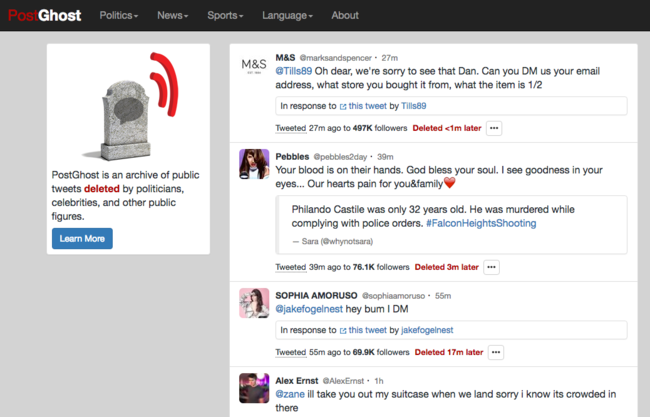Open more options for Pebbles tweet
650x417 pixels.
[x=491, y=267]
